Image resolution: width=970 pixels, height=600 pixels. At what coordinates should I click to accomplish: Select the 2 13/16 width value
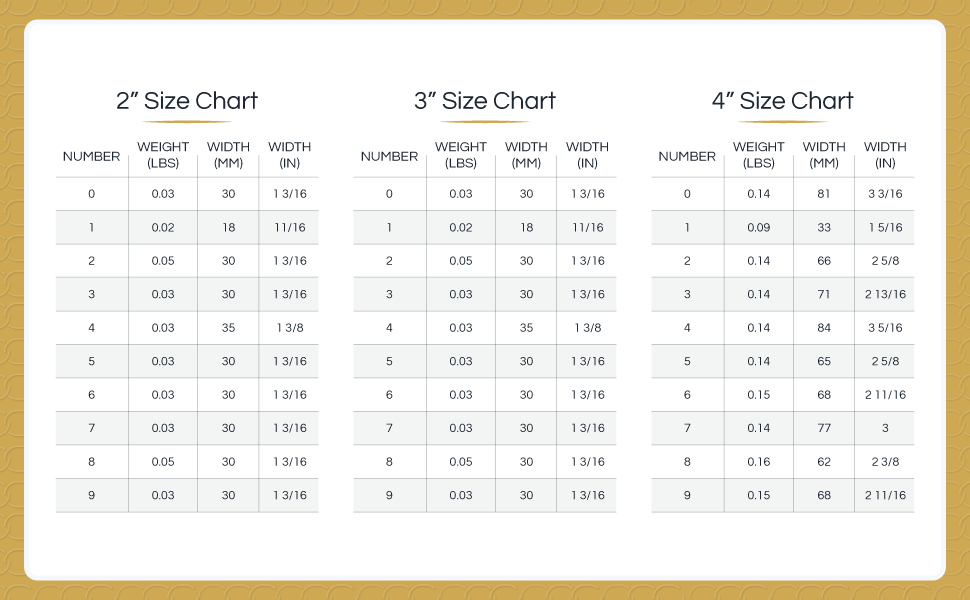click(x=885, y=294)
